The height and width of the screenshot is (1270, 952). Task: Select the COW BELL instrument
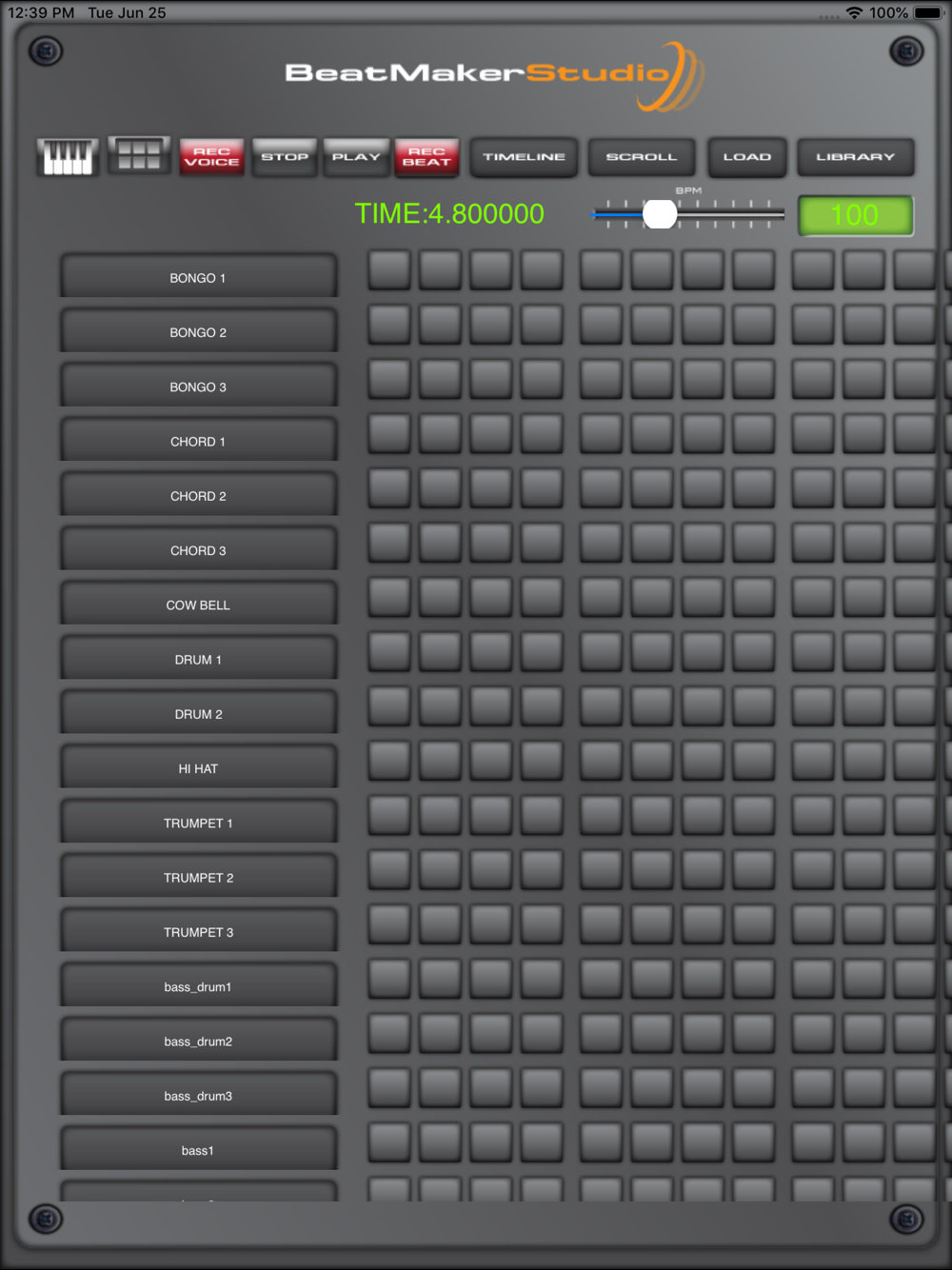(198, 604)
